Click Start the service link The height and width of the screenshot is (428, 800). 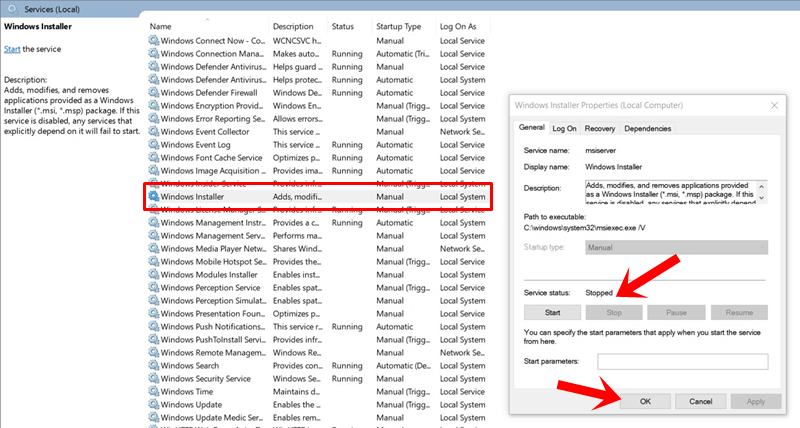point(12,49)
